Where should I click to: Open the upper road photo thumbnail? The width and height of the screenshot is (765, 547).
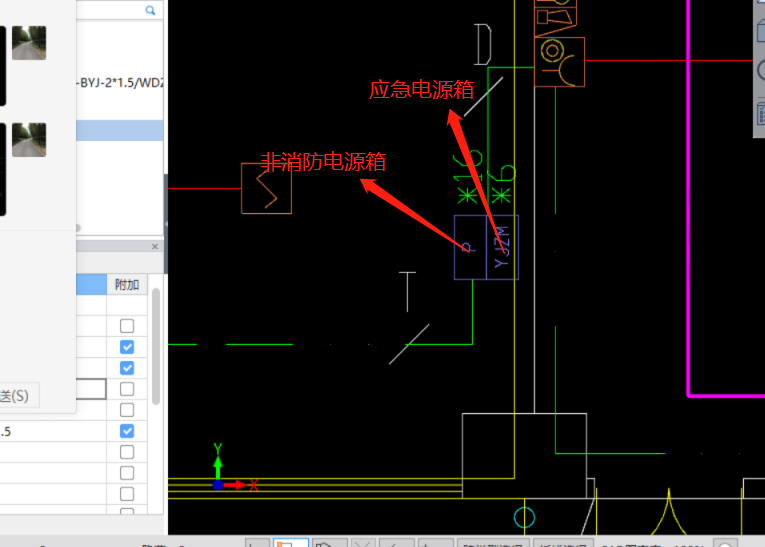(29, 43)
